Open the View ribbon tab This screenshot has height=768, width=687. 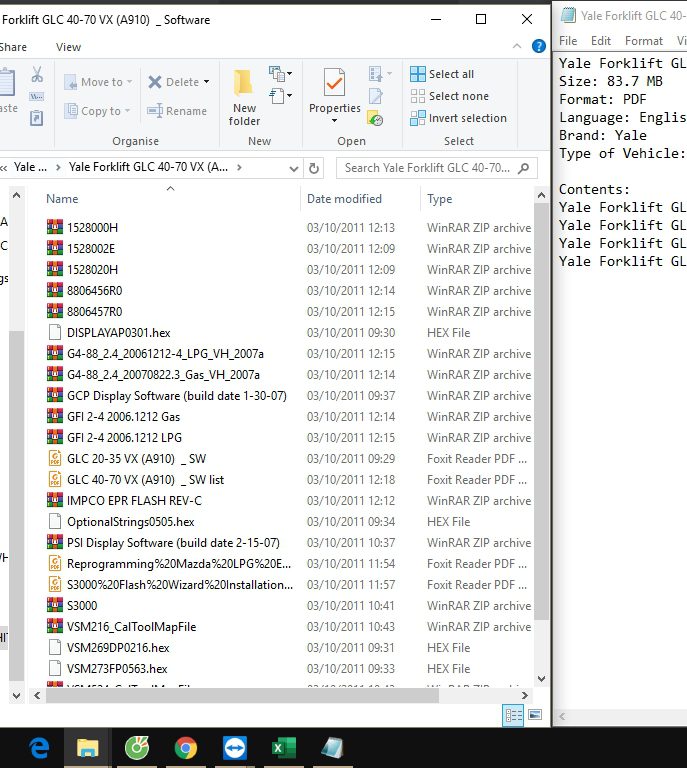coord(68,47)
